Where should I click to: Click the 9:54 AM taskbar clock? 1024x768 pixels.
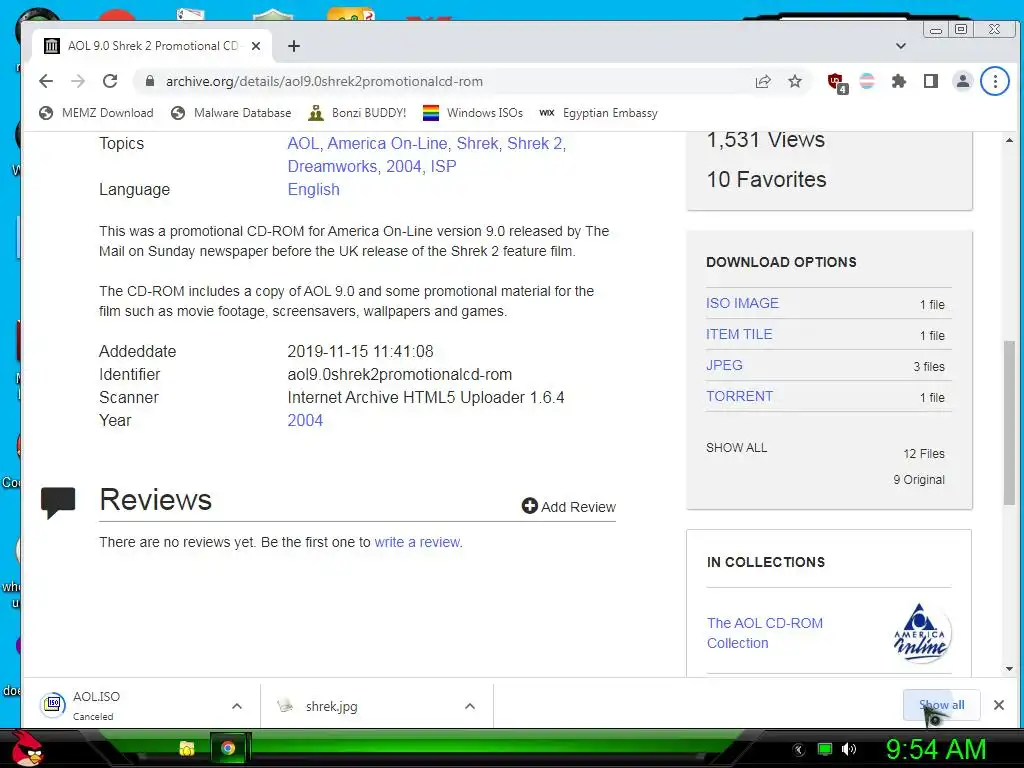pyautogui.click(x=936, y=749)
